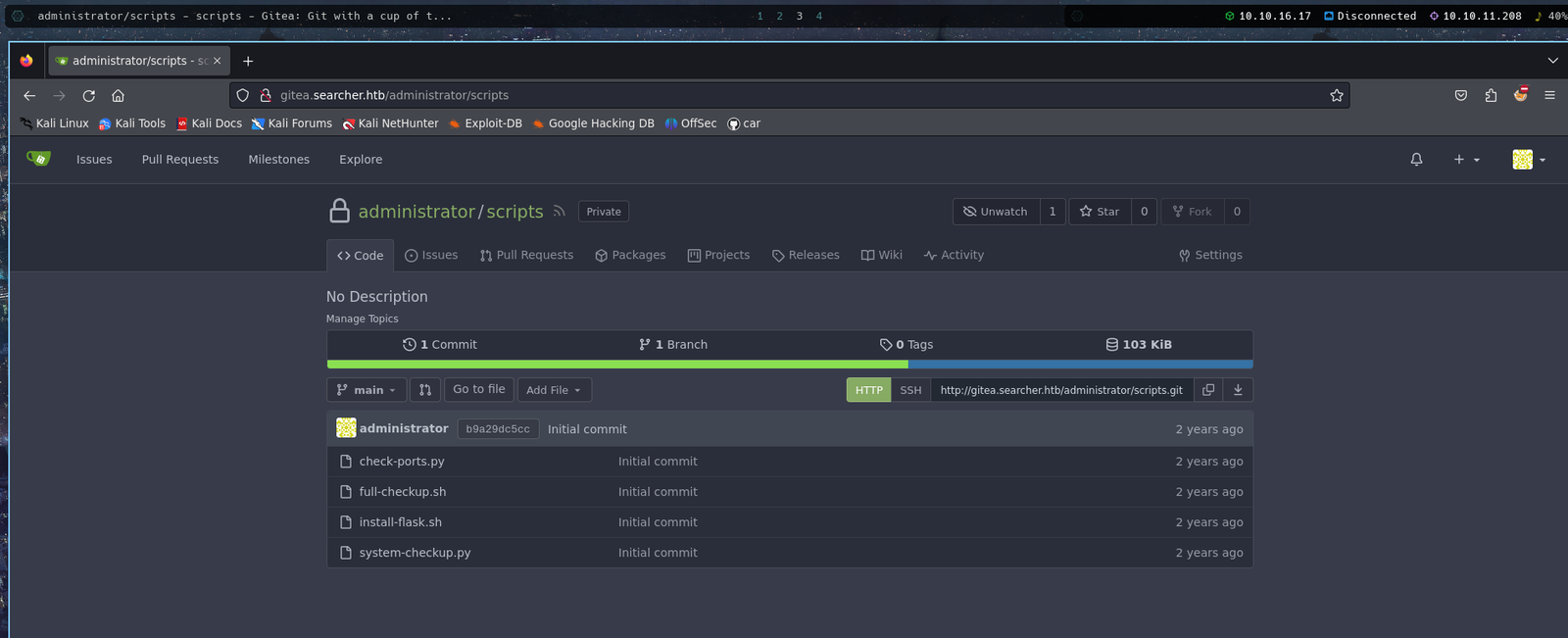Screen dimensions: 1568x638
Task: Open the Firefox extensions icon
Action: pyautogui.click(x=1491, y=95)
